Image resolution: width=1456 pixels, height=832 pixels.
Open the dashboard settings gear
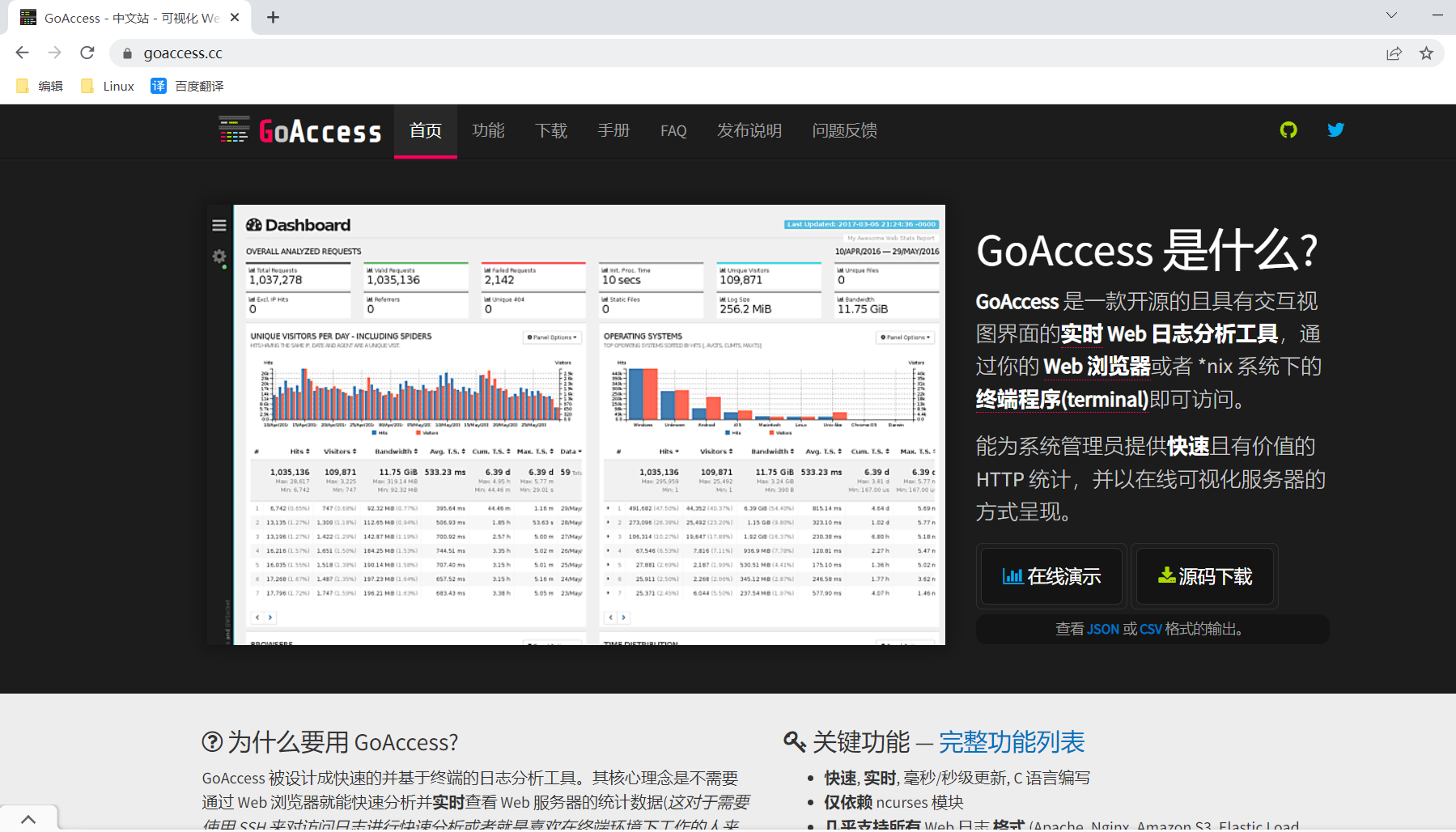click(x=219, y=257)
